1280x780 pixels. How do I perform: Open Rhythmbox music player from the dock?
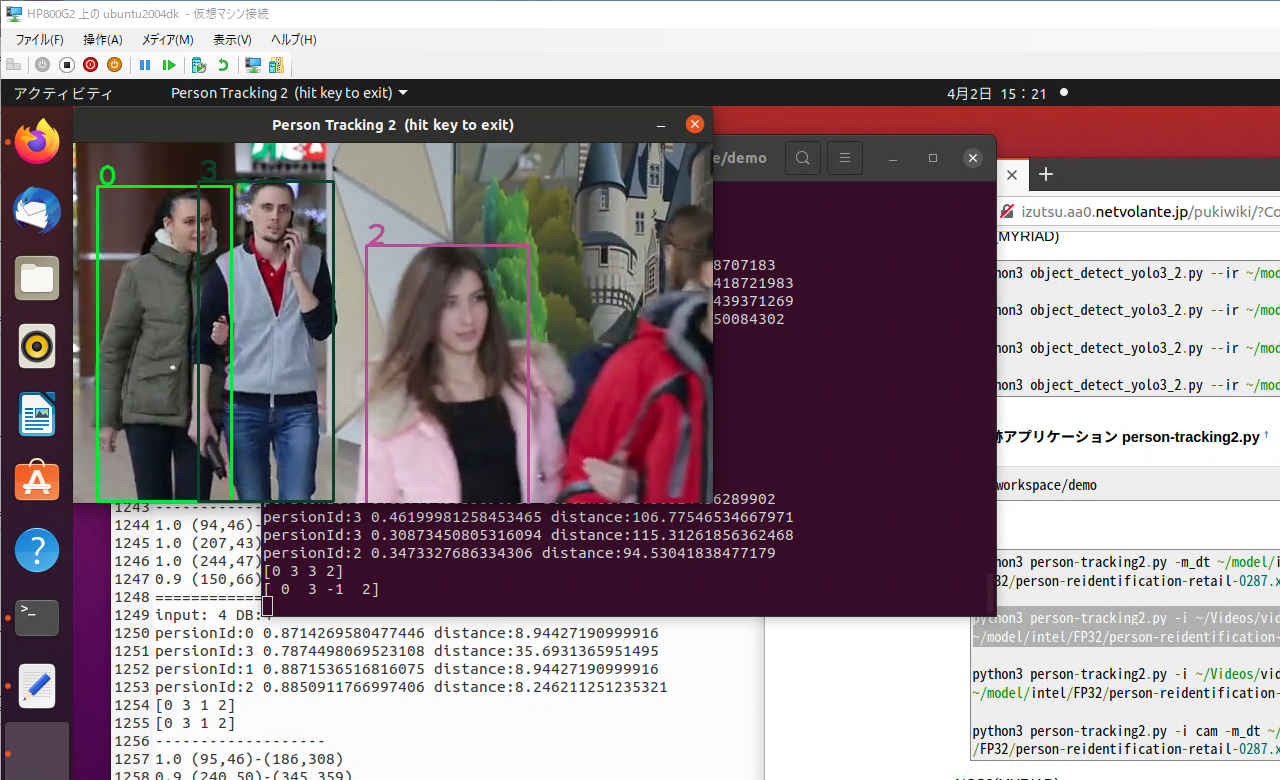37,346
